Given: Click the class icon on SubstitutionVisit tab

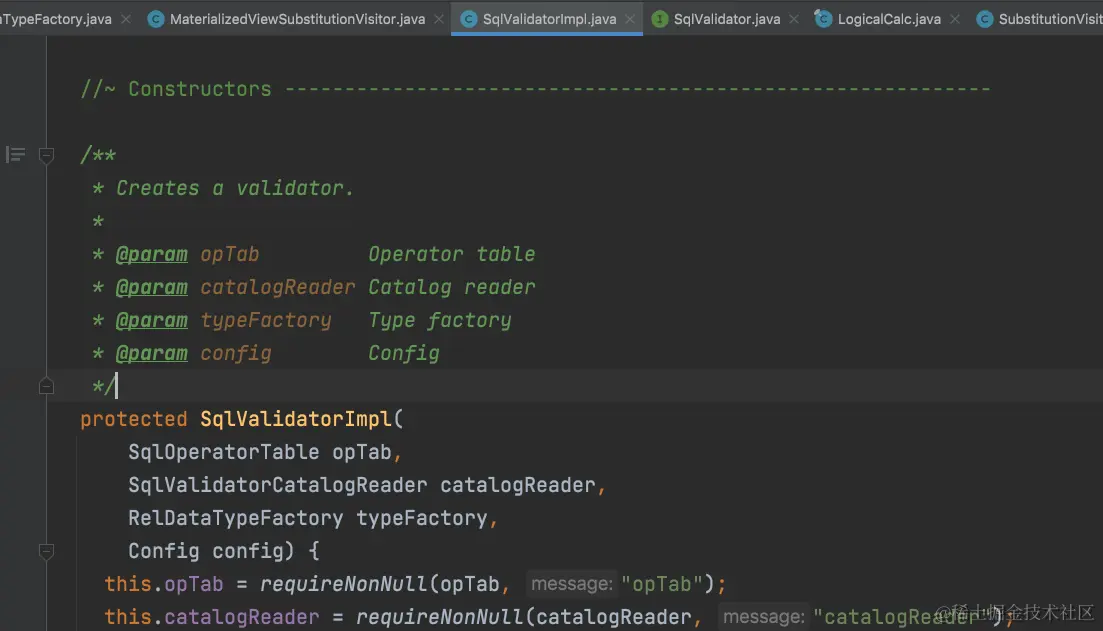Looking at the screenshot, I should pos(985,19).
